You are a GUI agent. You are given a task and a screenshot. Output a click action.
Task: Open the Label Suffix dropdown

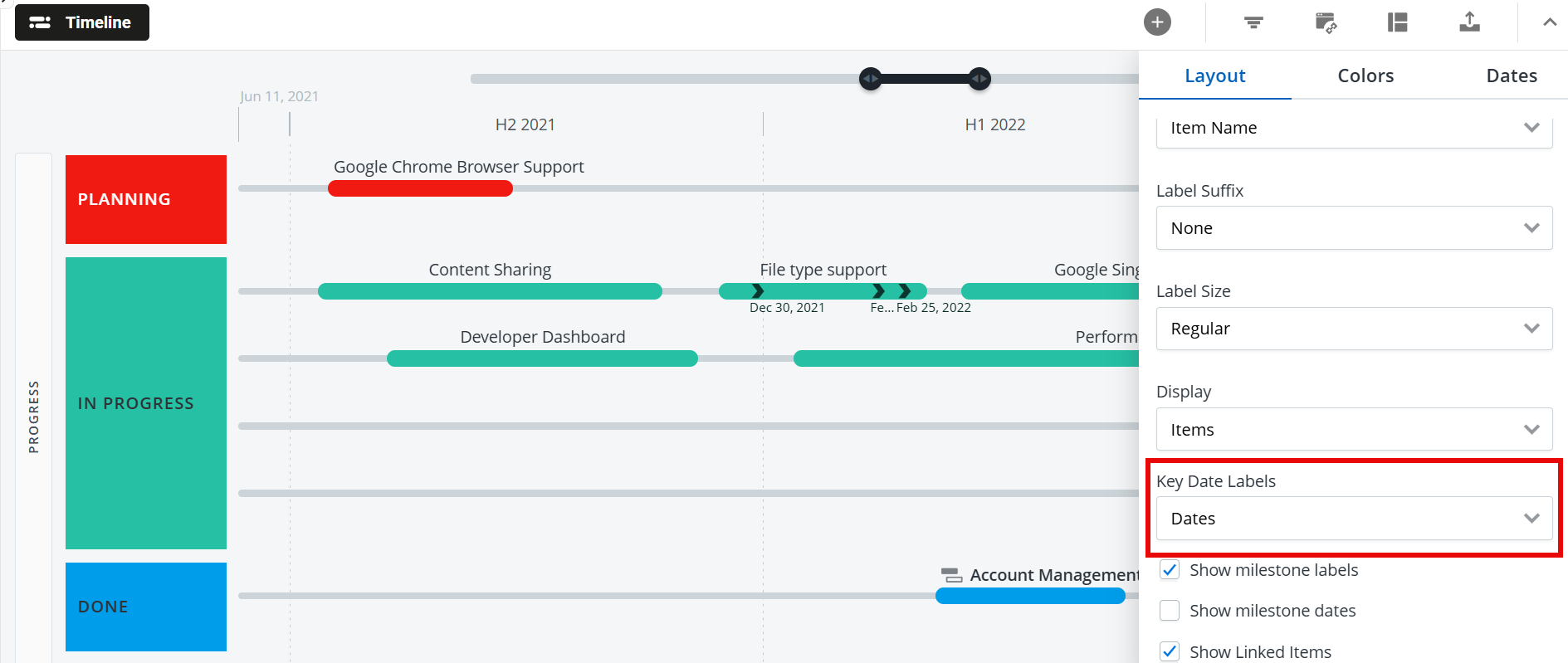pos(1354,228)
